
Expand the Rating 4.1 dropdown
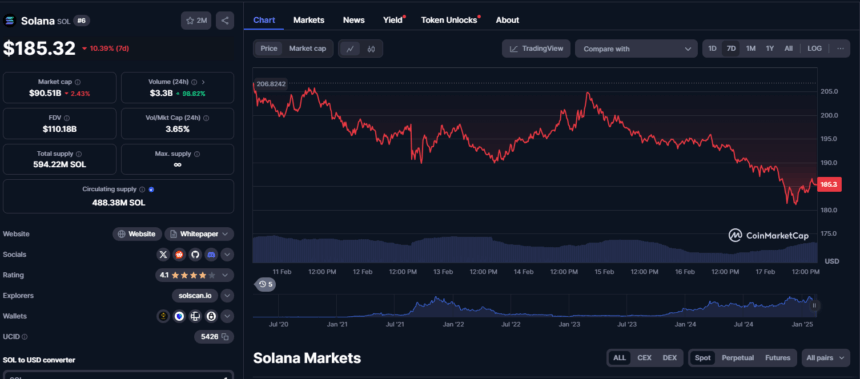coord(194,275)
